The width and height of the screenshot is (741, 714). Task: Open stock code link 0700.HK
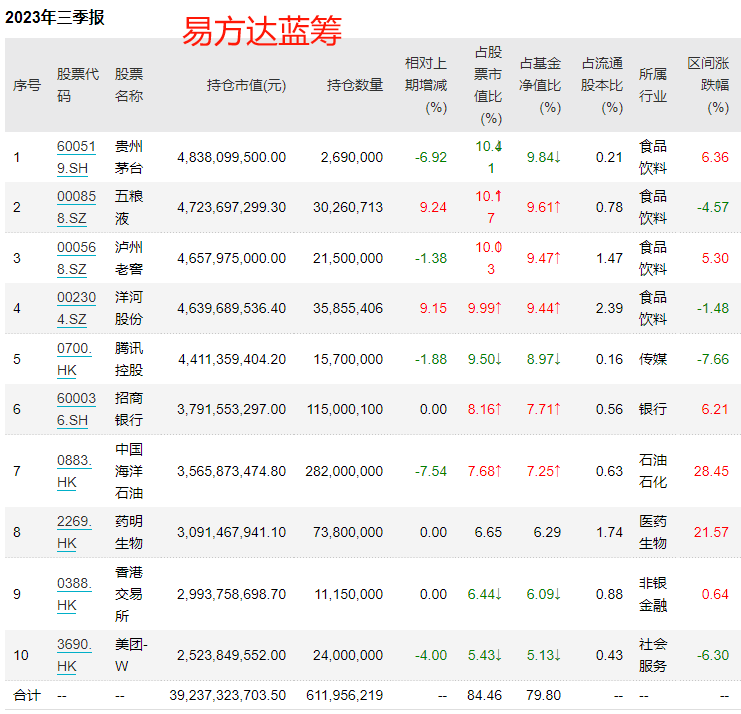[74, 360]
